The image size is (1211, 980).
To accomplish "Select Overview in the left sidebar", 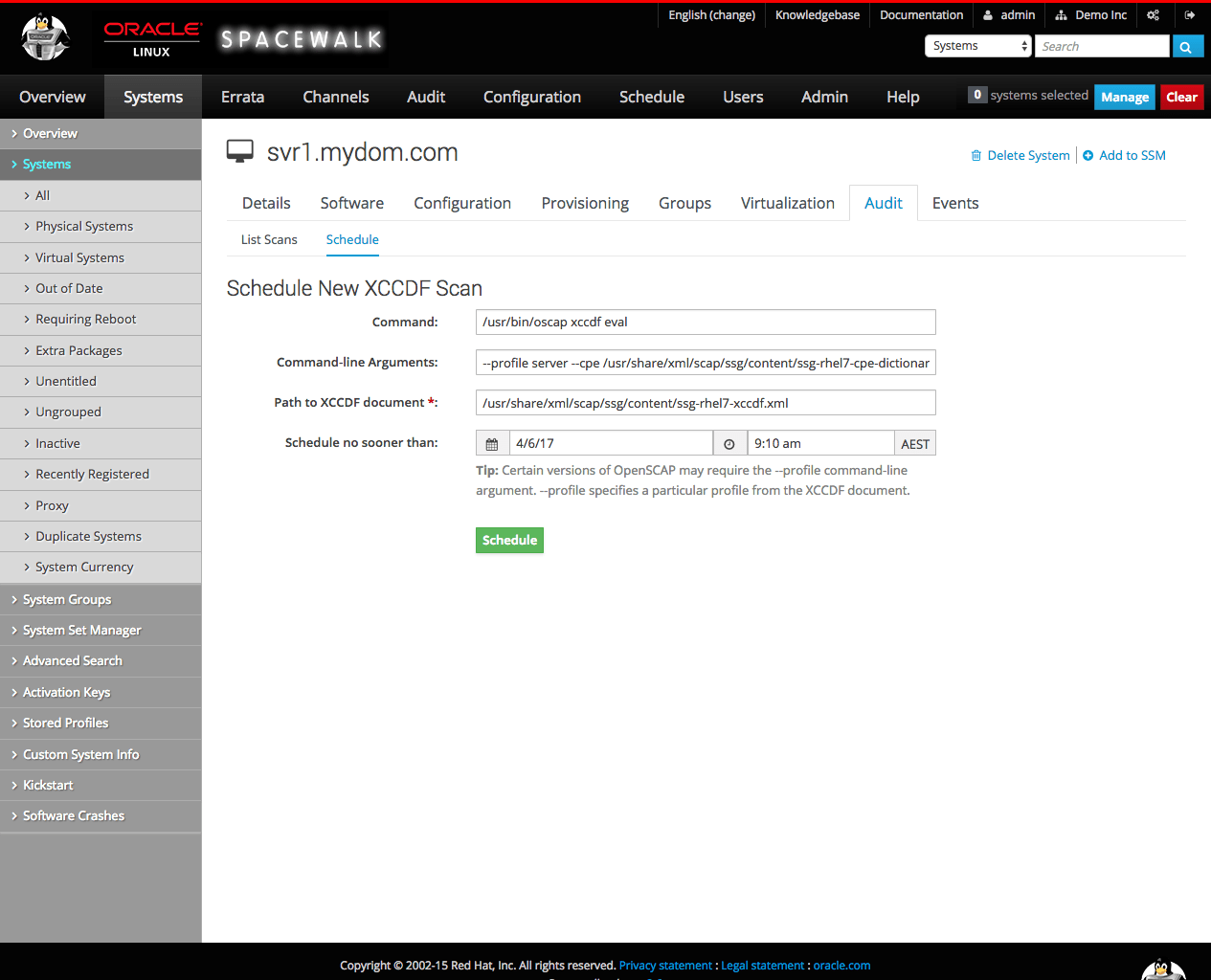I will pos(101,134).
